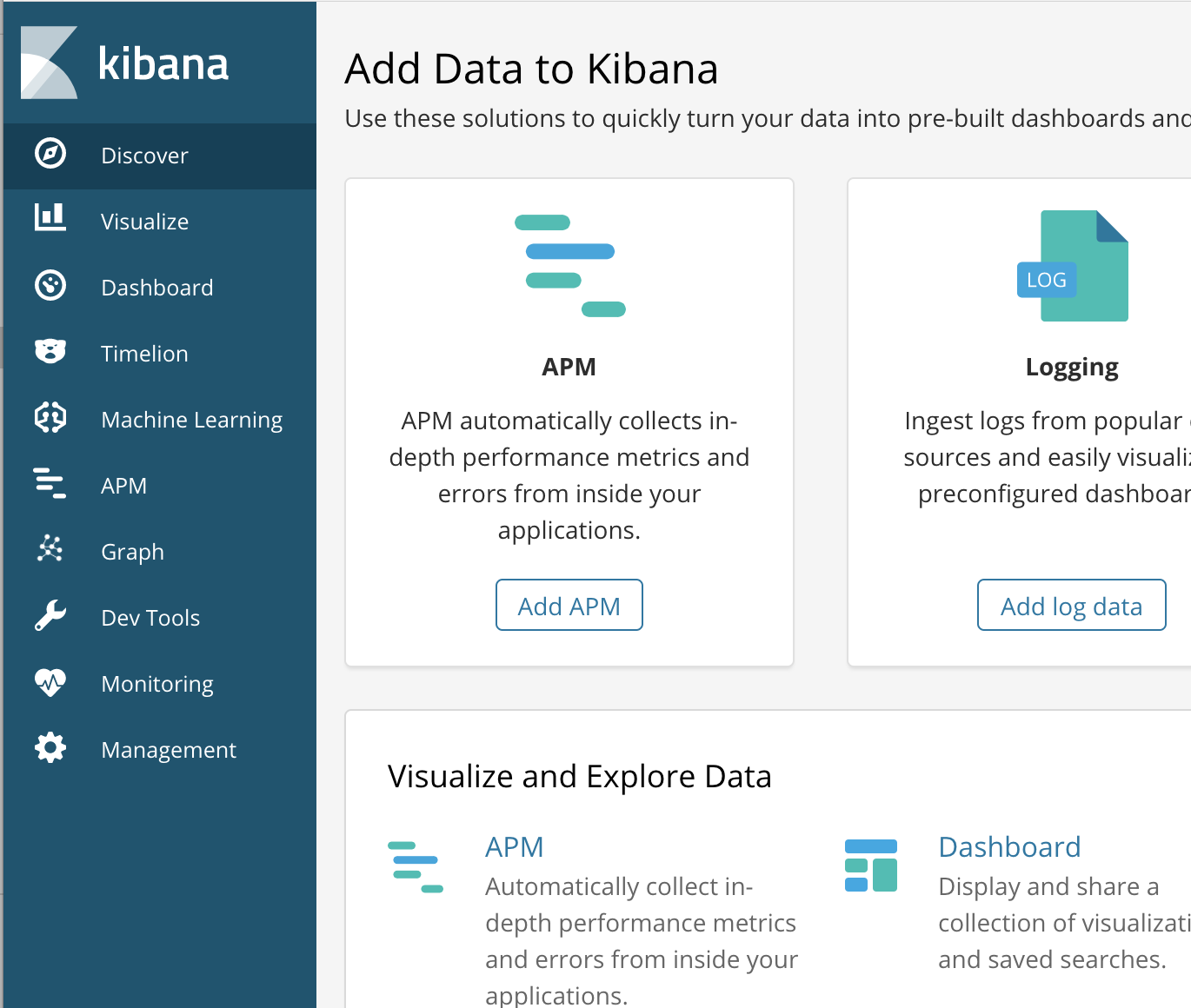1191x1008 pixels.
Task: Open the APM label in sidebar navigation
Action: pyautogui.click(x=123, y=486)
